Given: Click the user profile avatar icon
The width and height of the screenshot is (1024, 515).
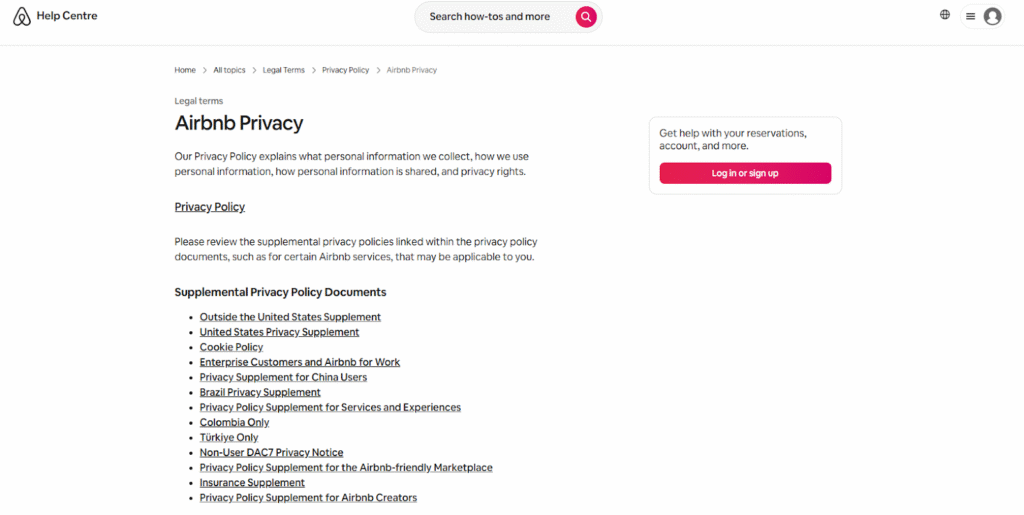Looking at the screenshot, I should coord(992,16).
